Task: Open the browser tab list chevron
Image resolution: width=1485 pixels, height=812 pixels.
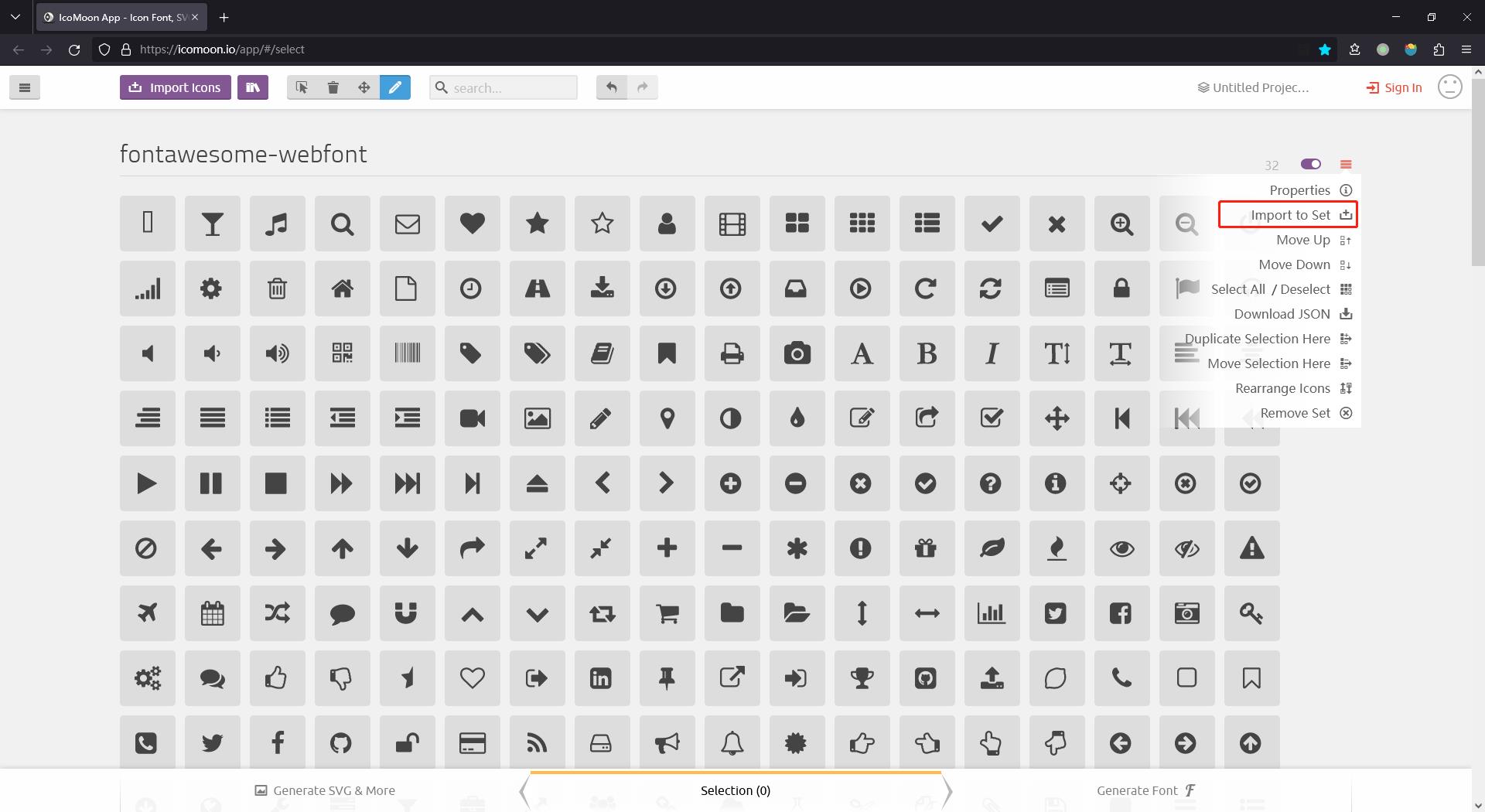Action: [x=15, y=17]
